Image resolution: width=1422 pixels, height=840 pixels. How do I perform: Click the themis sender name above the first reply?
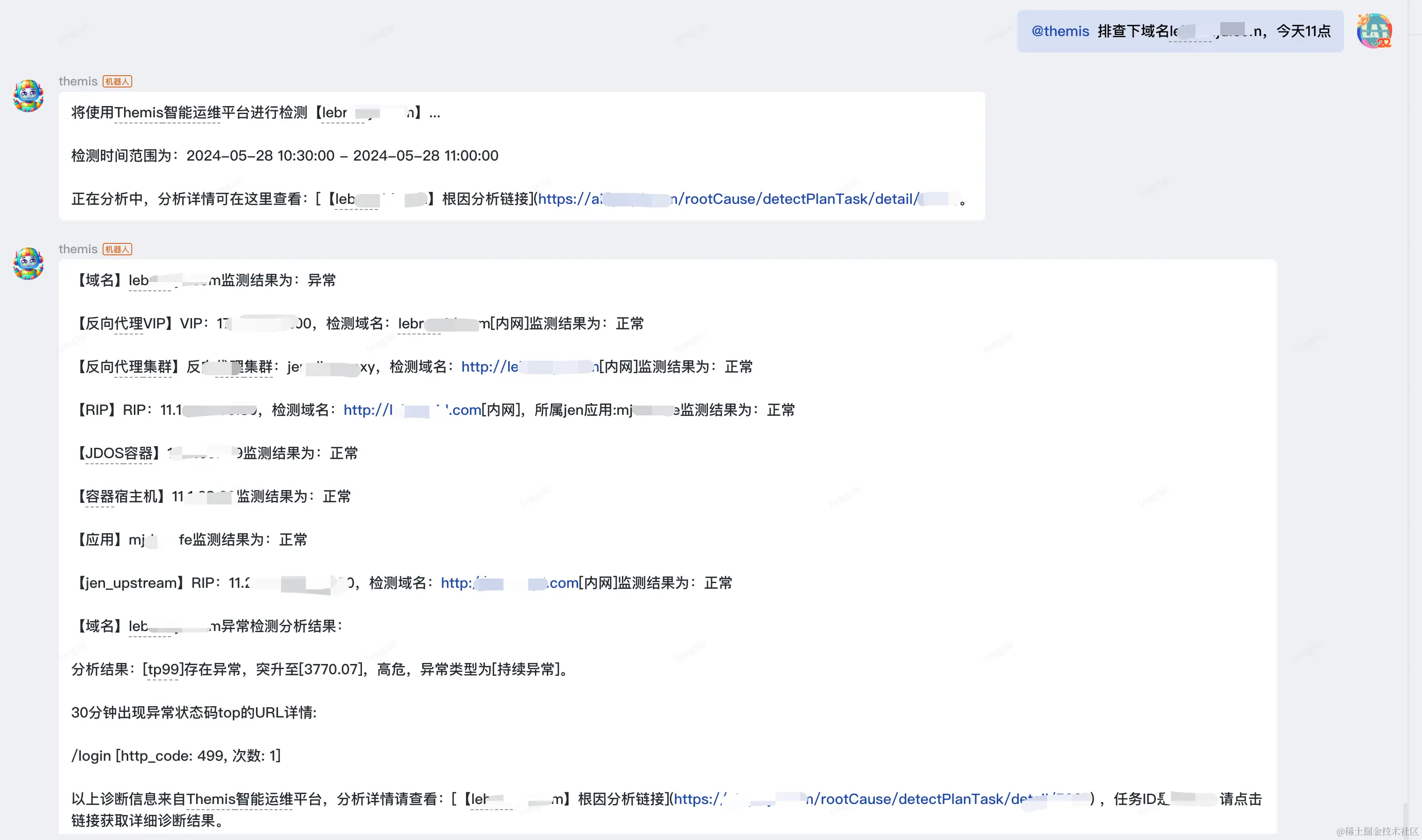coord(78,81)
